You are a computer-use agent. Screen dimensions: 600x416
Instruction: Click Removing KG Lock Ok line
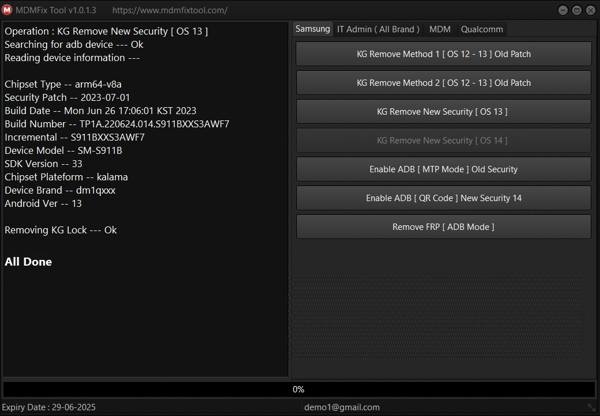60,230
